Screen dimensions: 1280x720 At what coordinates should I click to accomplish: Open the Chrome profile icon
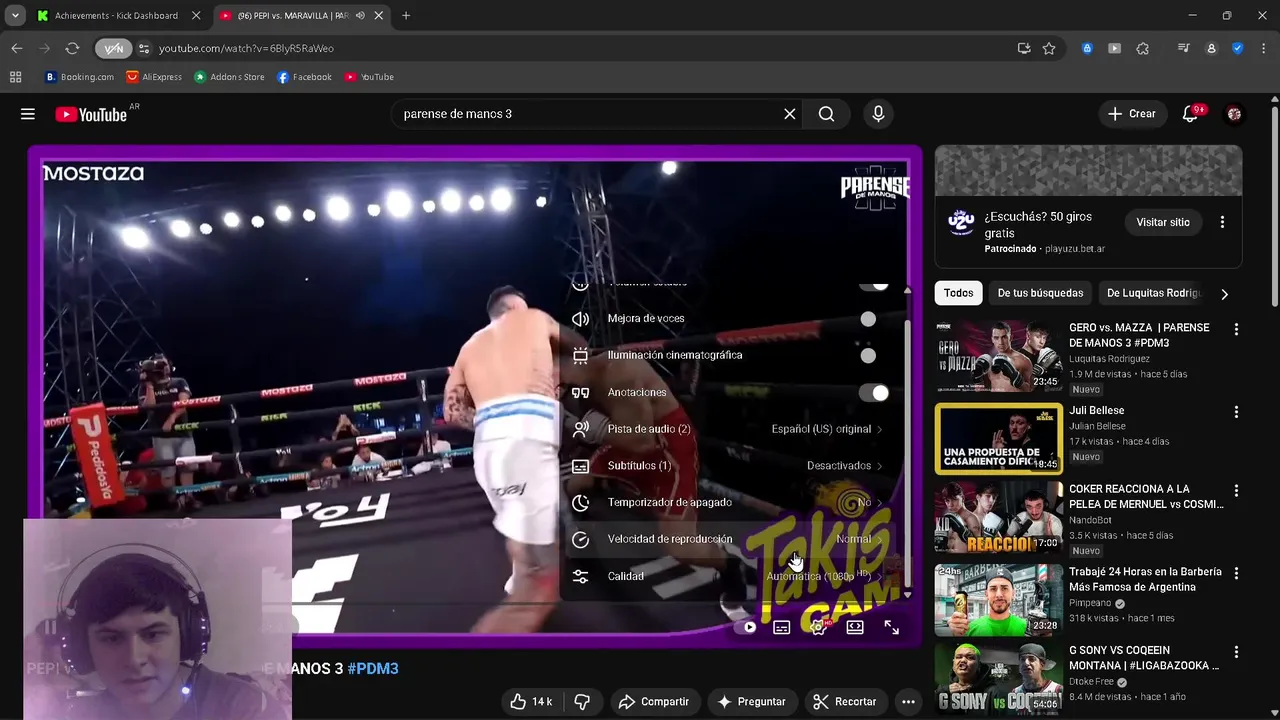click(x=1211, y=48)
